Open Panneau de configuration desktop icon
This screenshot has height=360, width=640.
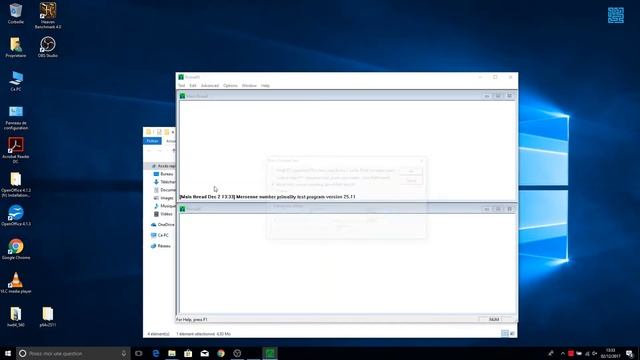point(16,118)
